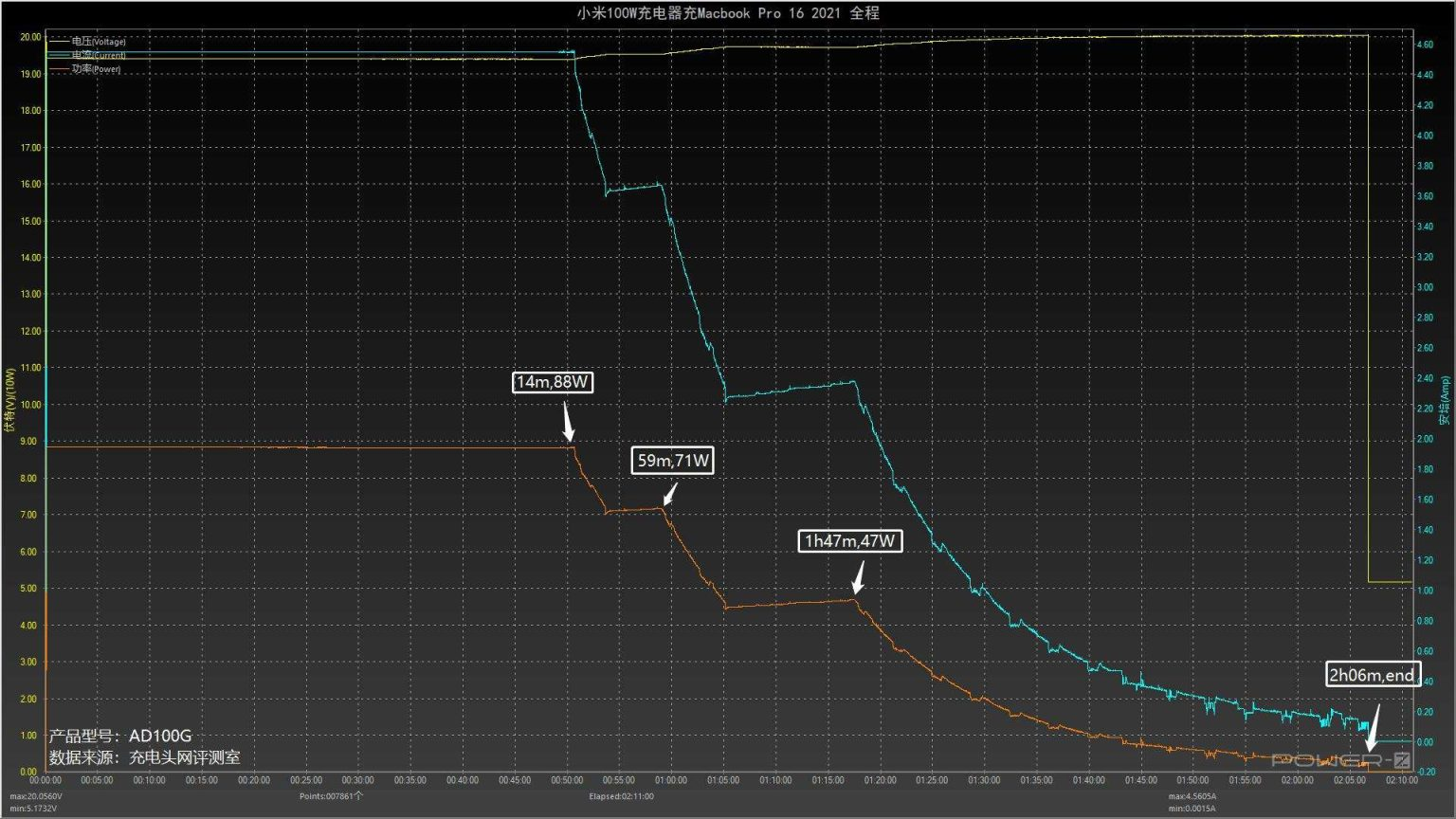The image size is (1456, 819).
Task: Click the 19.00 voltage axis label
Action: coord(30,74)
